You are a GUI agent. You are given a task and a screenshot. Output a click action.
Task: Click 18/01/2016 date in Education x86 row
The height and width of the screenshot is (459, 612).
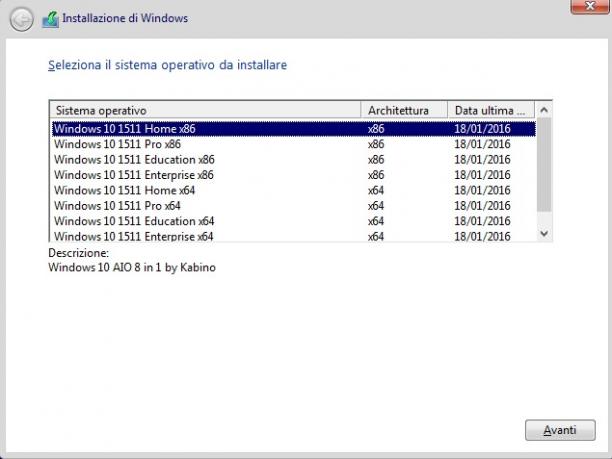tap(482, 160)
